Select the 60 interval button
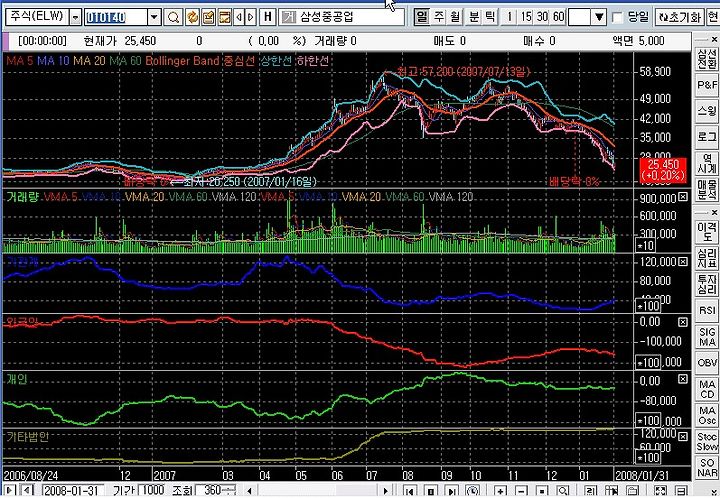The height and width of the screenshot is (498, 720). pos(559,17)
